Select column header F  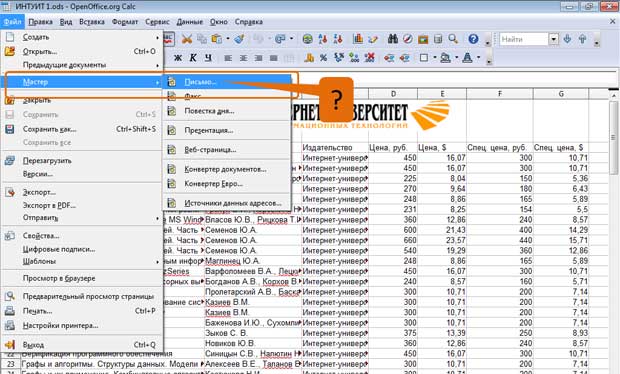500,94
